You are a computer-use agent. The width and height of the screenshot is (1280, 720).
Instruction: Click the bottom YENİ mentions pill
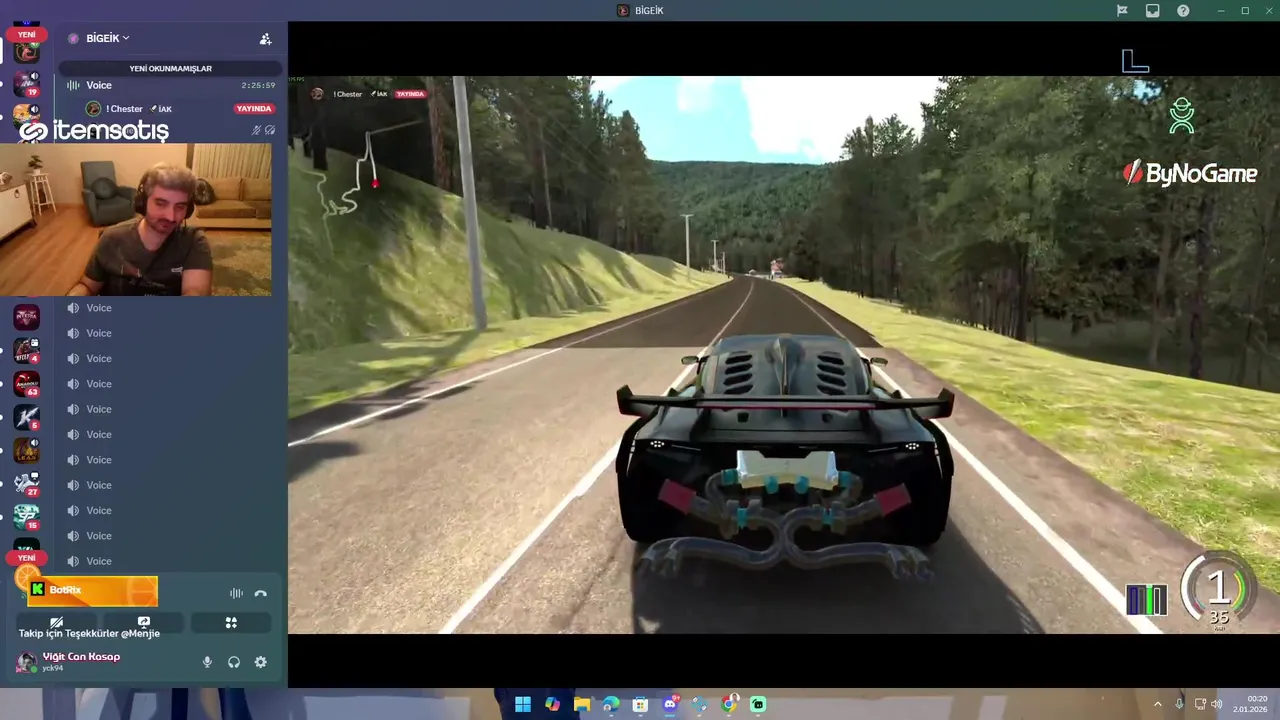tap(26, 558)
